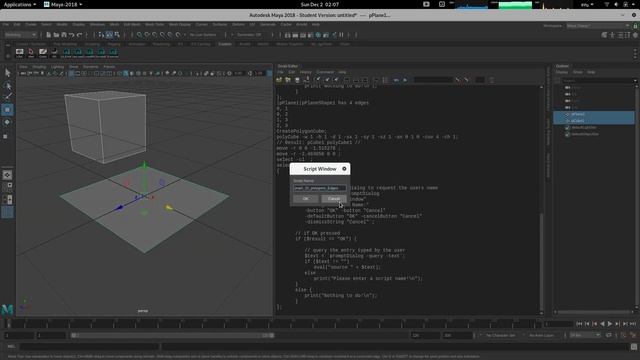This screenshot has width=640, height=360.
Task: Click play forwards button
Action: [x=610, y=324]
